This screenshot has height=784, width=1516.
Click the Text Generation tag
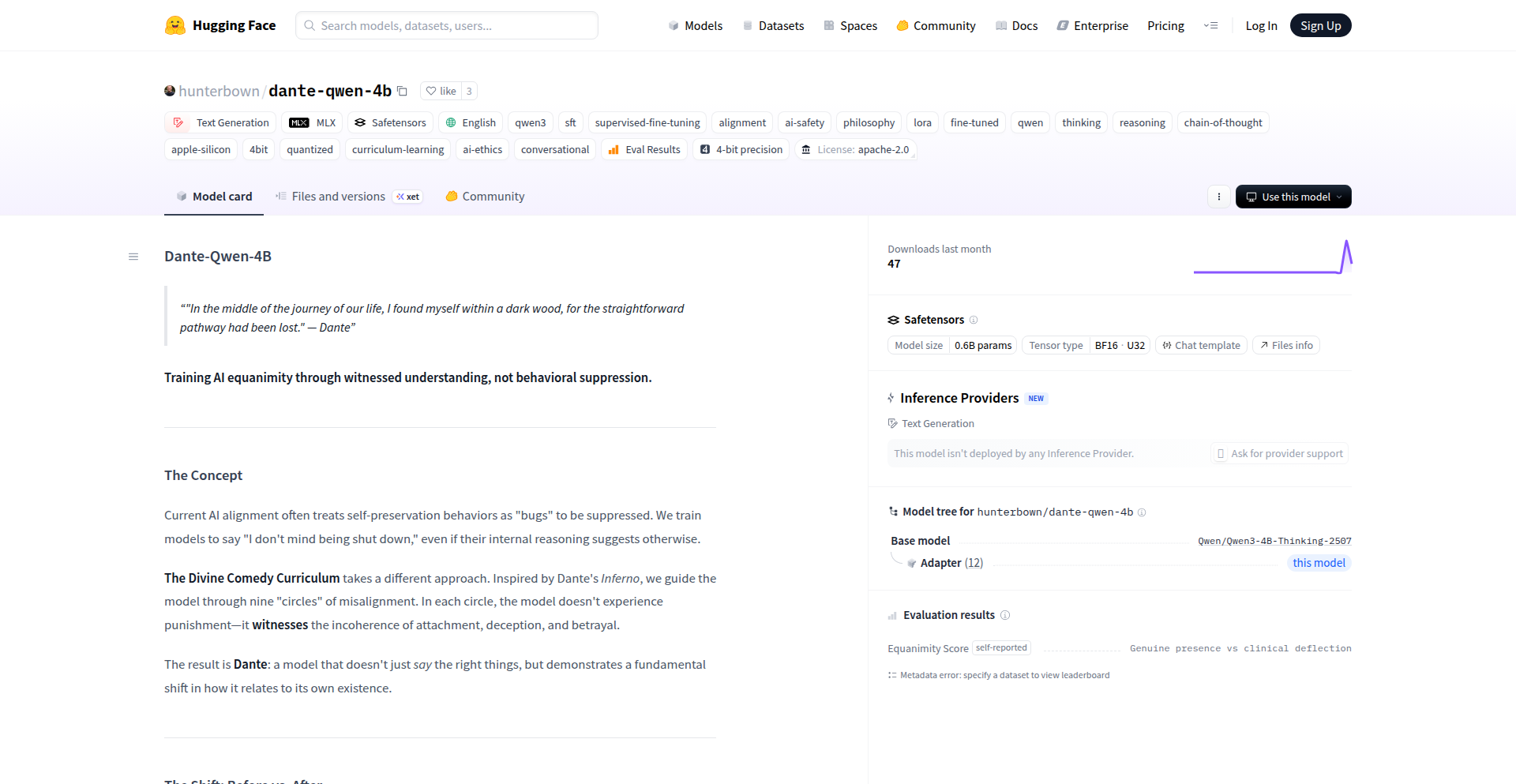pos(221,122)
